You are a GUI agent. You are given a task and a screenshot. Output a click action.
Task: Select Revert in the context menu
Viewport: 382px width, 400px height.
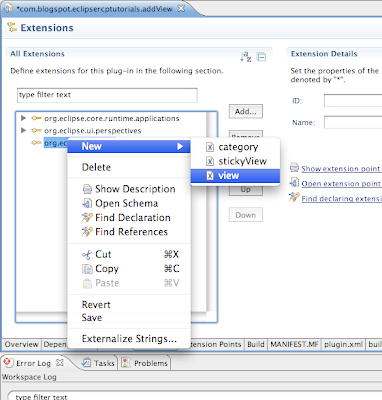click(x=129, y=305)
